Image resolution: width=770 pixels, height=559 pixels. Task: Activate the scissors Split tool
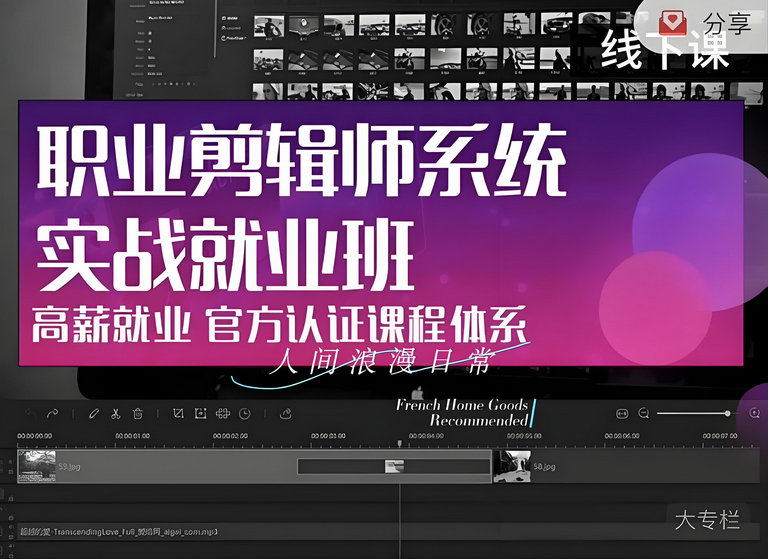tap(116, 413)
